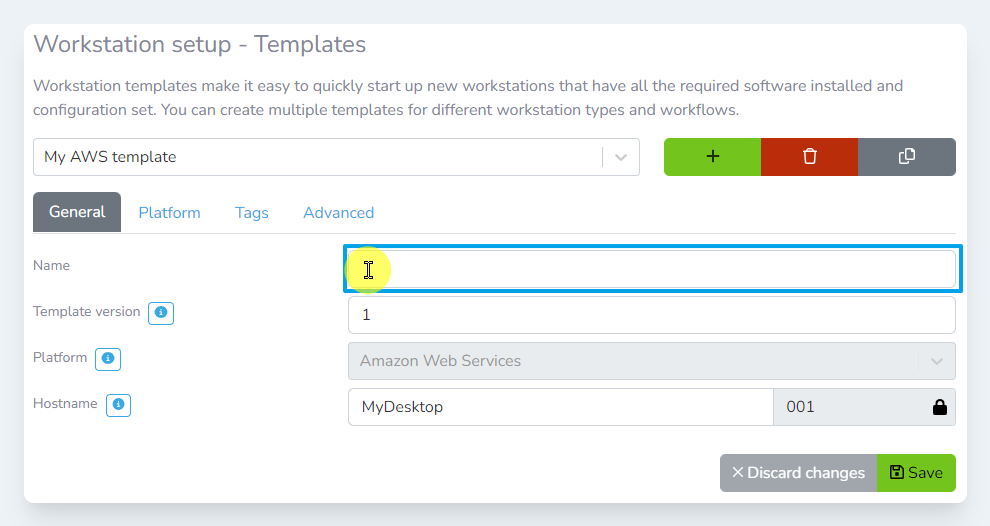990x526 pixels.
Task: Click the 001 hostname suffix field
Action: (850, 407)
